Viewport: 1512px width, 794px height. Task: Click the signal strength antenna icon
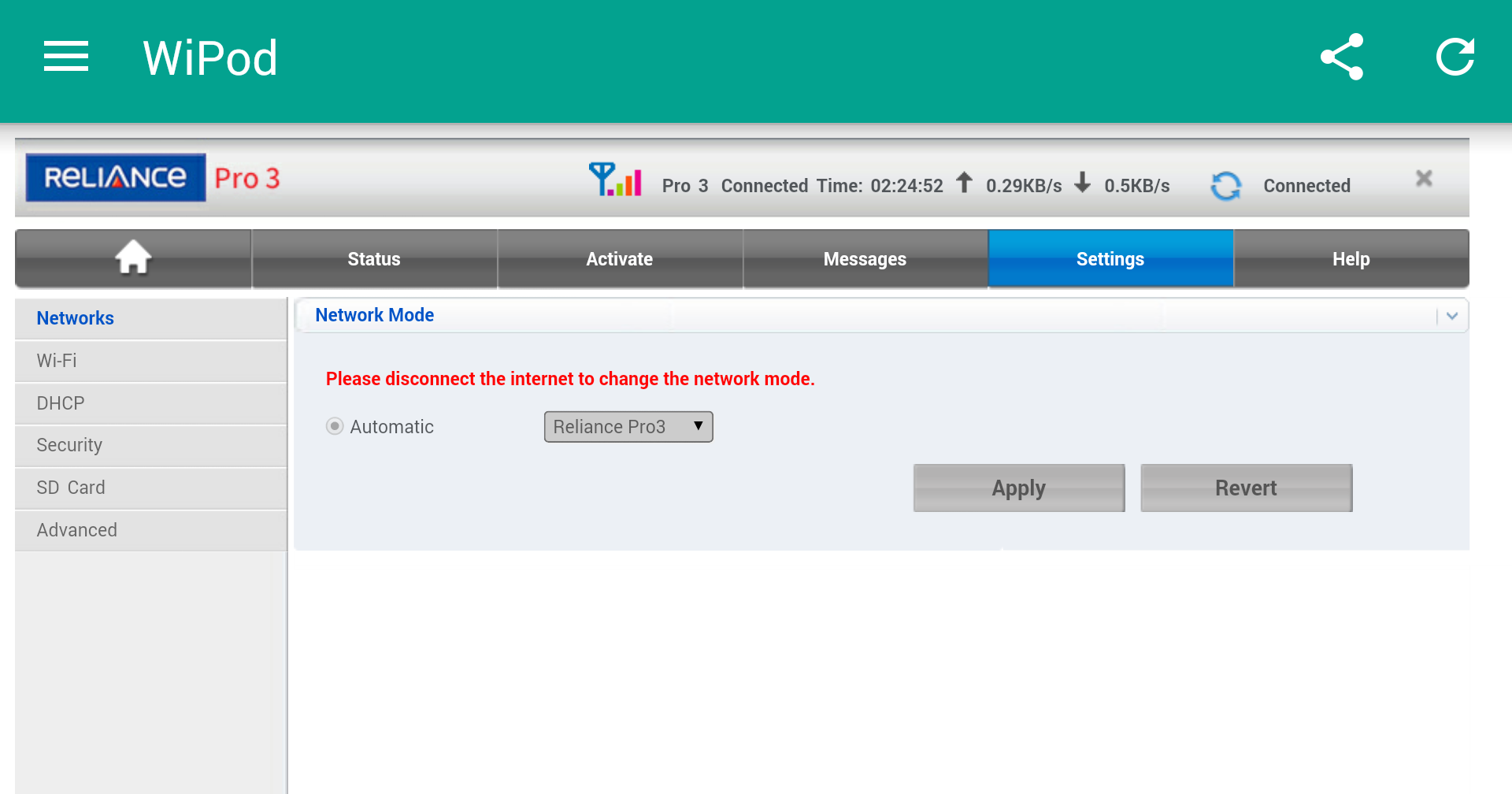pos(616,179)
